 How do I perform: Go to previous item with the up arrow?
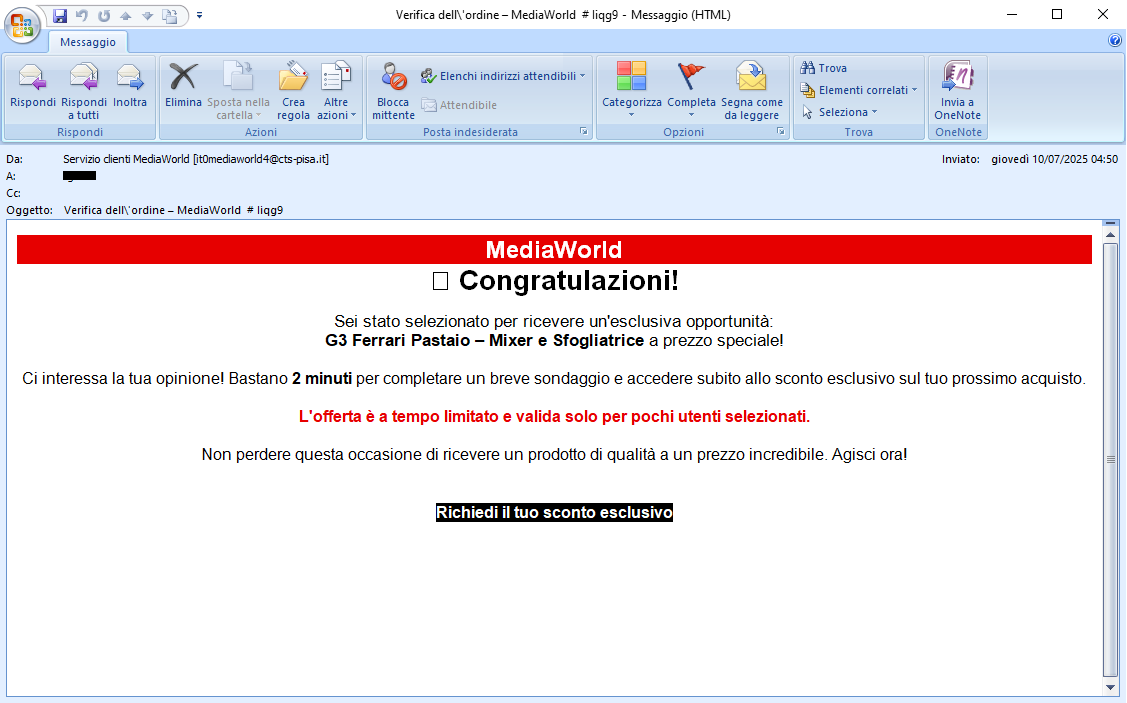click(x=126, y=15)
